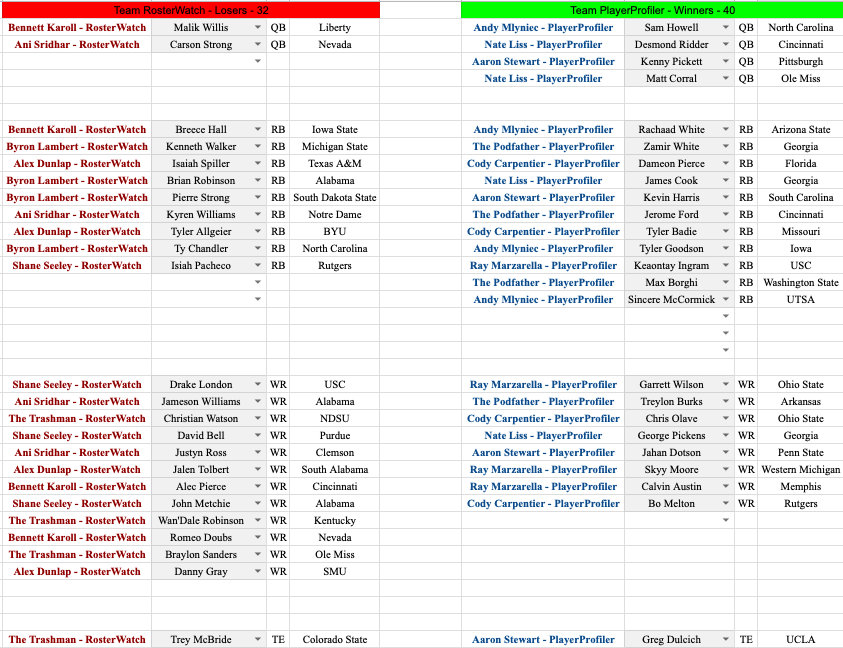
Task: Open Garrett Wilson's dropdown arrow
Action: point(725,385)
